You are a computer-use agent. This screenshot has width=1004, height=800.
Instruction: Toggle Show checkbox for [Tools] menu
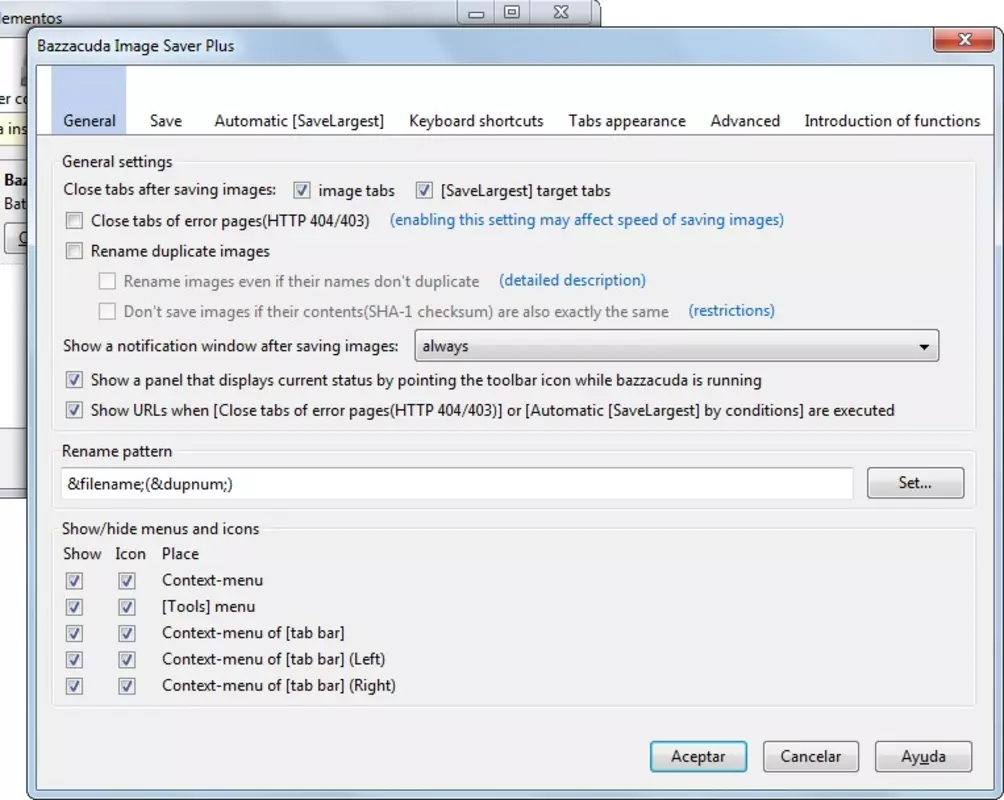[74, 607]
